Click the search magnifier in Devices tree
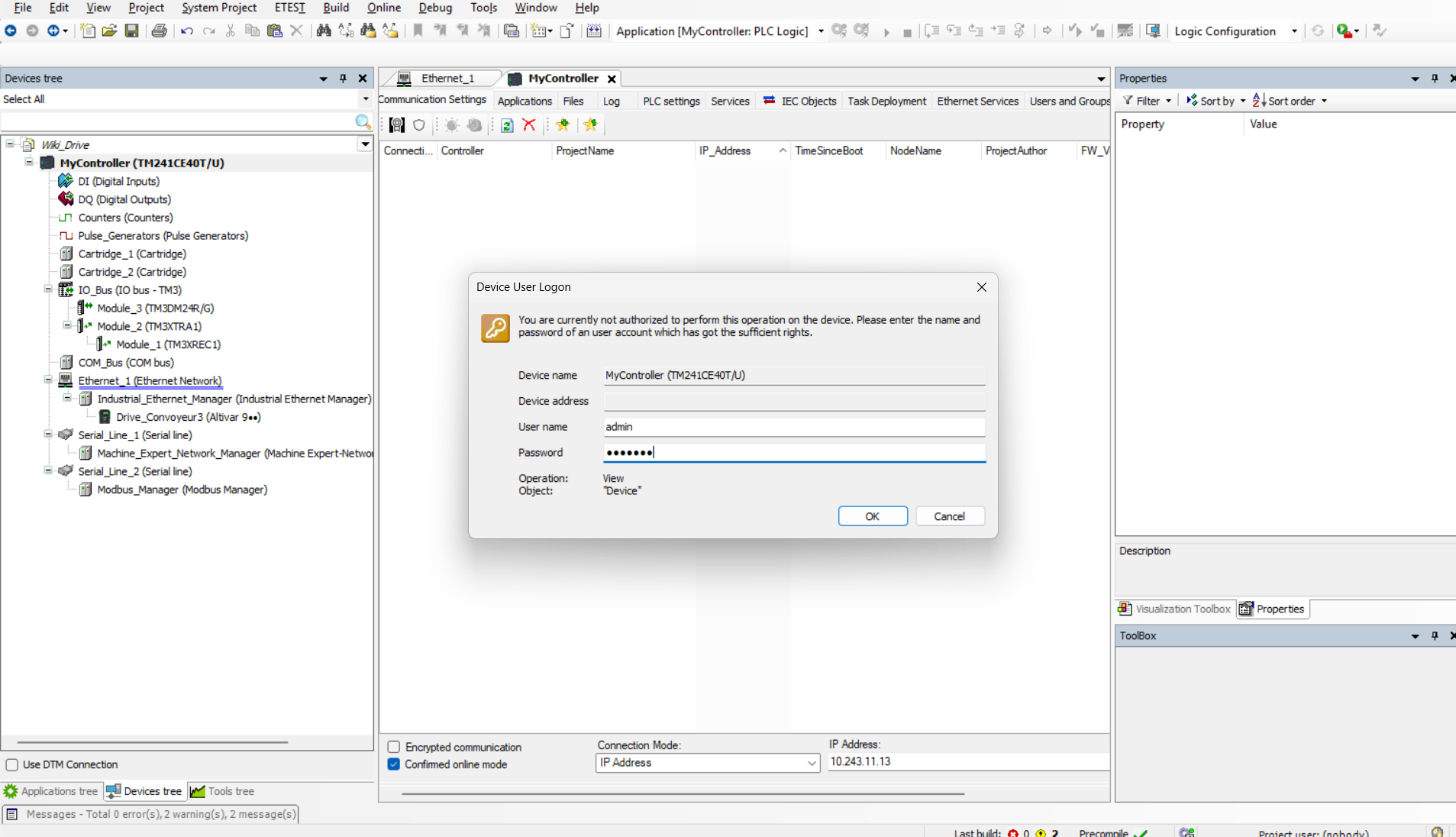The image size is (1456, 837). 363,122
